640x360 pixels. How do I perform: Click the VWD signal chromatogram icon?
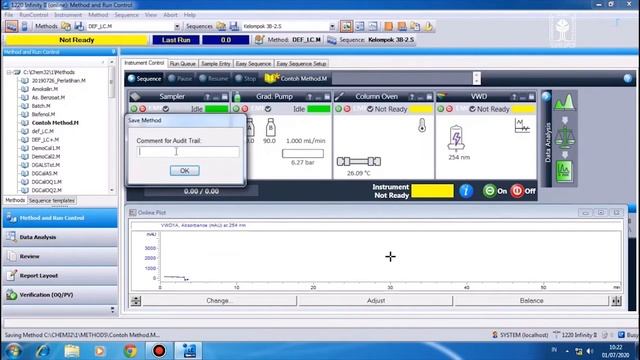click(x=522, y=126)
